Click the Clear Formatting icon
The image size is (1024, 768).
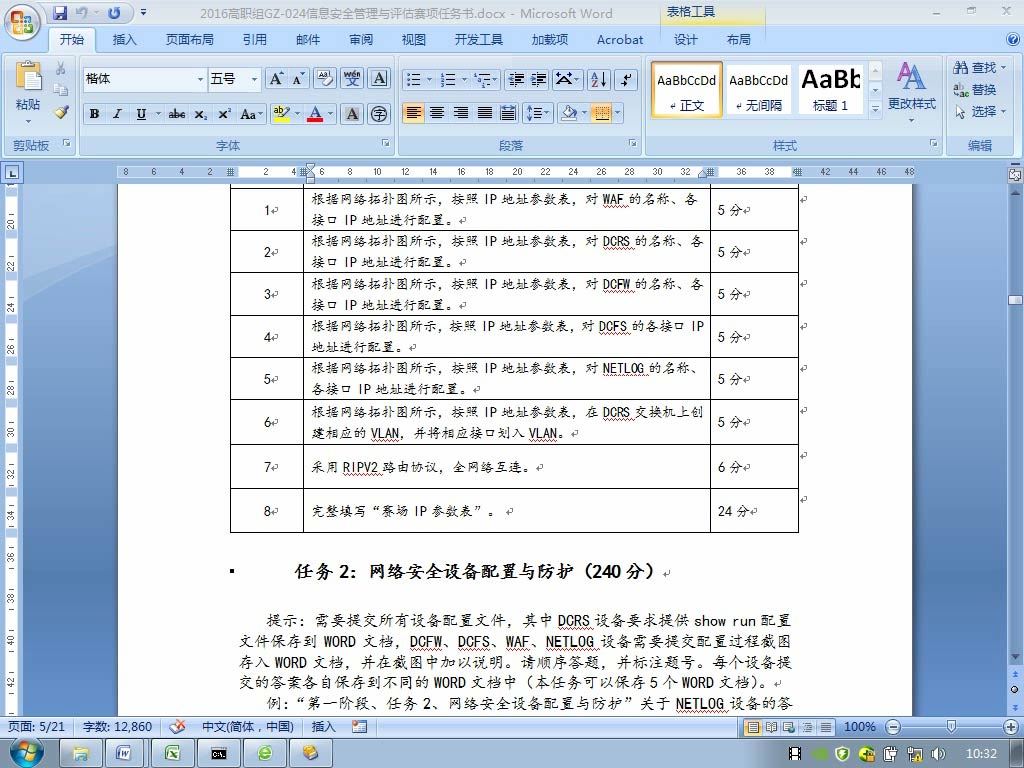[325, 78]
